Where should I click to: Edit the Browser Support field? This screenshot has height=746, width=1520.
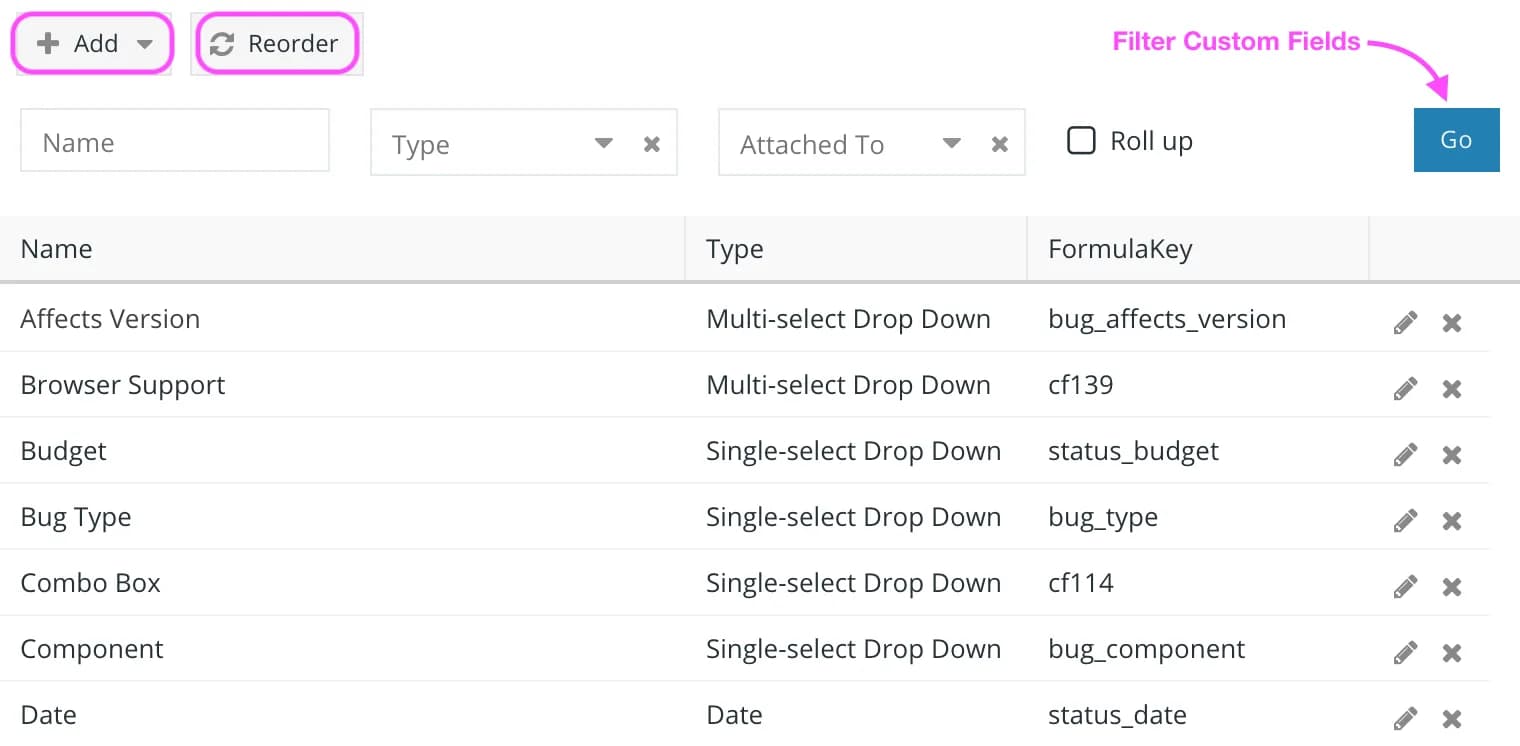point(1405,388)
